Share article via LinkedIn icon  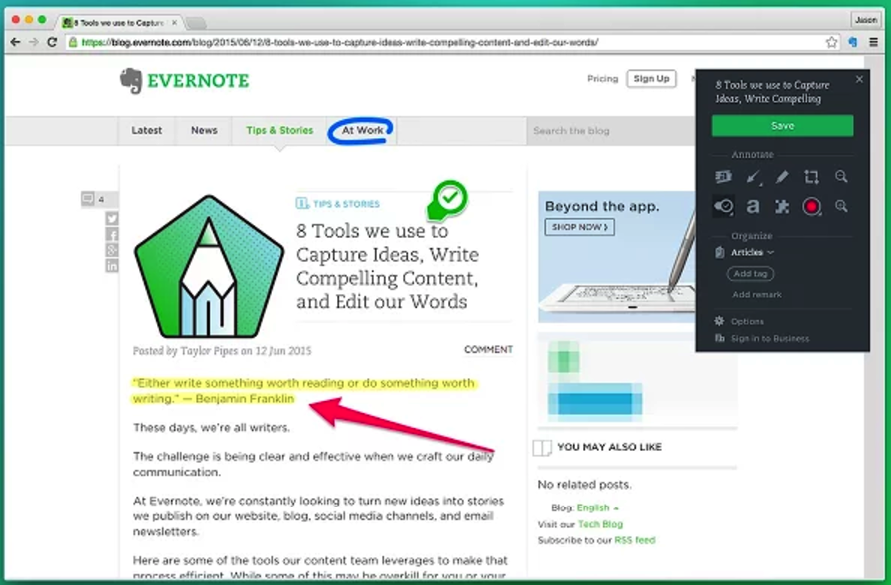[x=112, y=266]
